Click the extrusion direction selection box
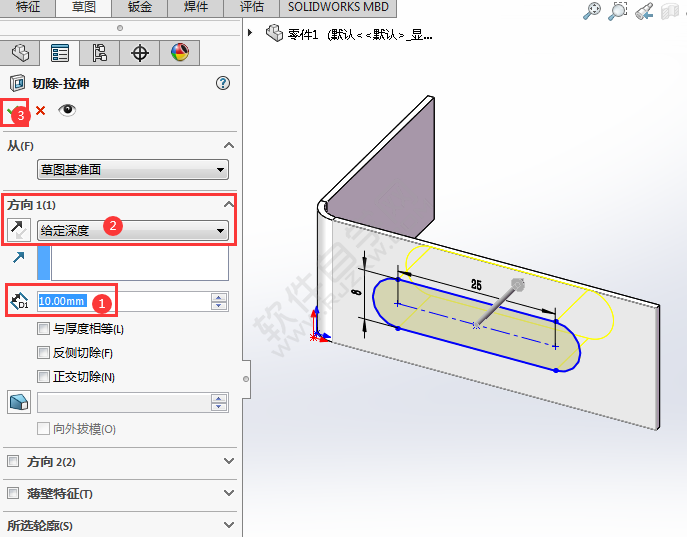 pos(140,263)
